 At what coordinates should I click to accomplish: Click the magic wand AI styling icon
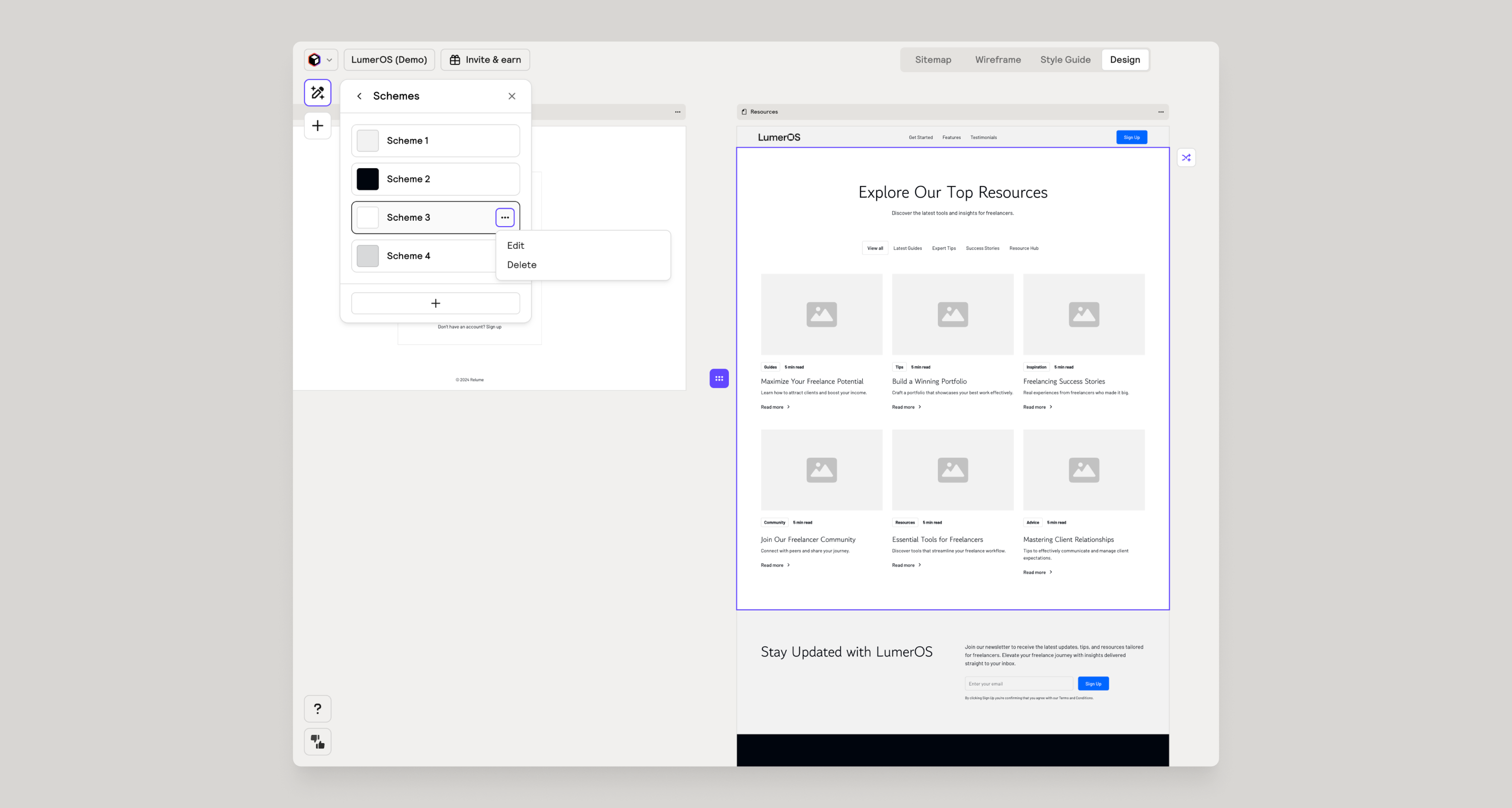pyautogui.click(x=318, y=93)
